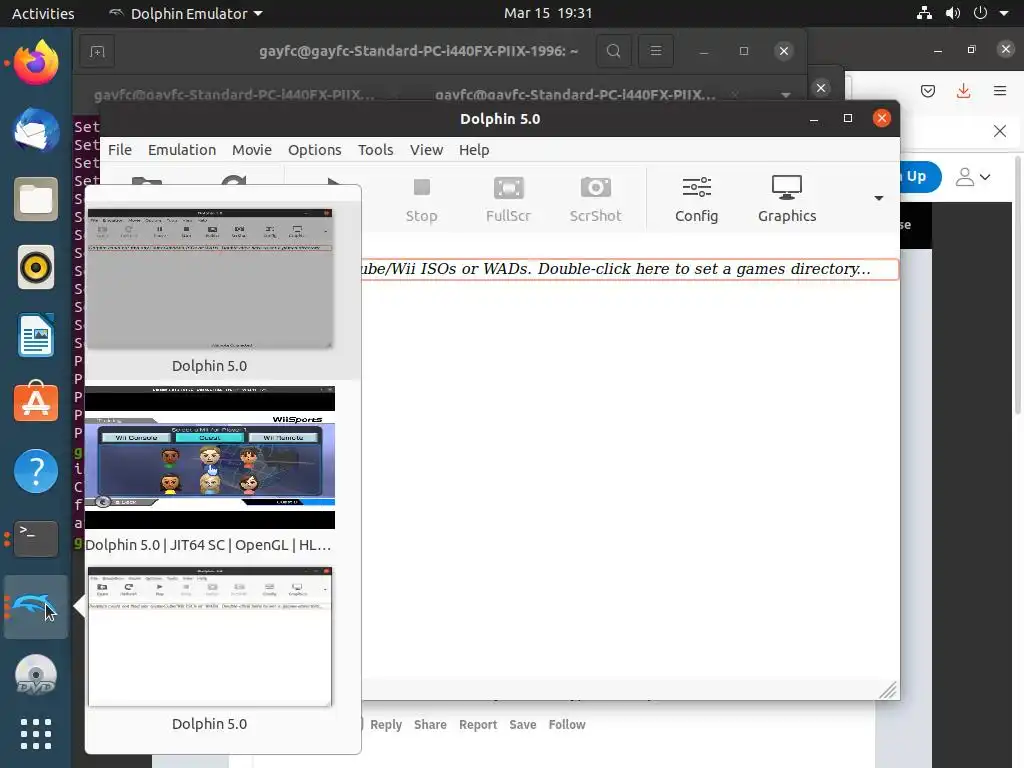Open Ubuntu Software from the dock
Image resolution: width=1024 pixels, height=768 pixels.
click(x=36, y=402)
